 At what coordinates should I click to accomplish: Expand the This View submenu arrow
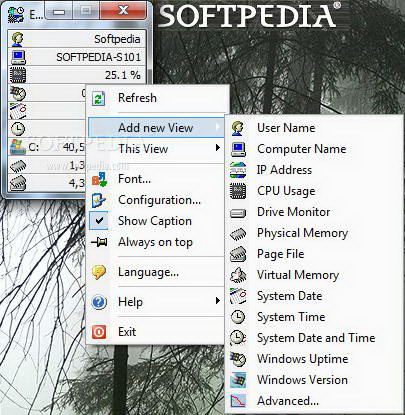(x=218, y=148)
